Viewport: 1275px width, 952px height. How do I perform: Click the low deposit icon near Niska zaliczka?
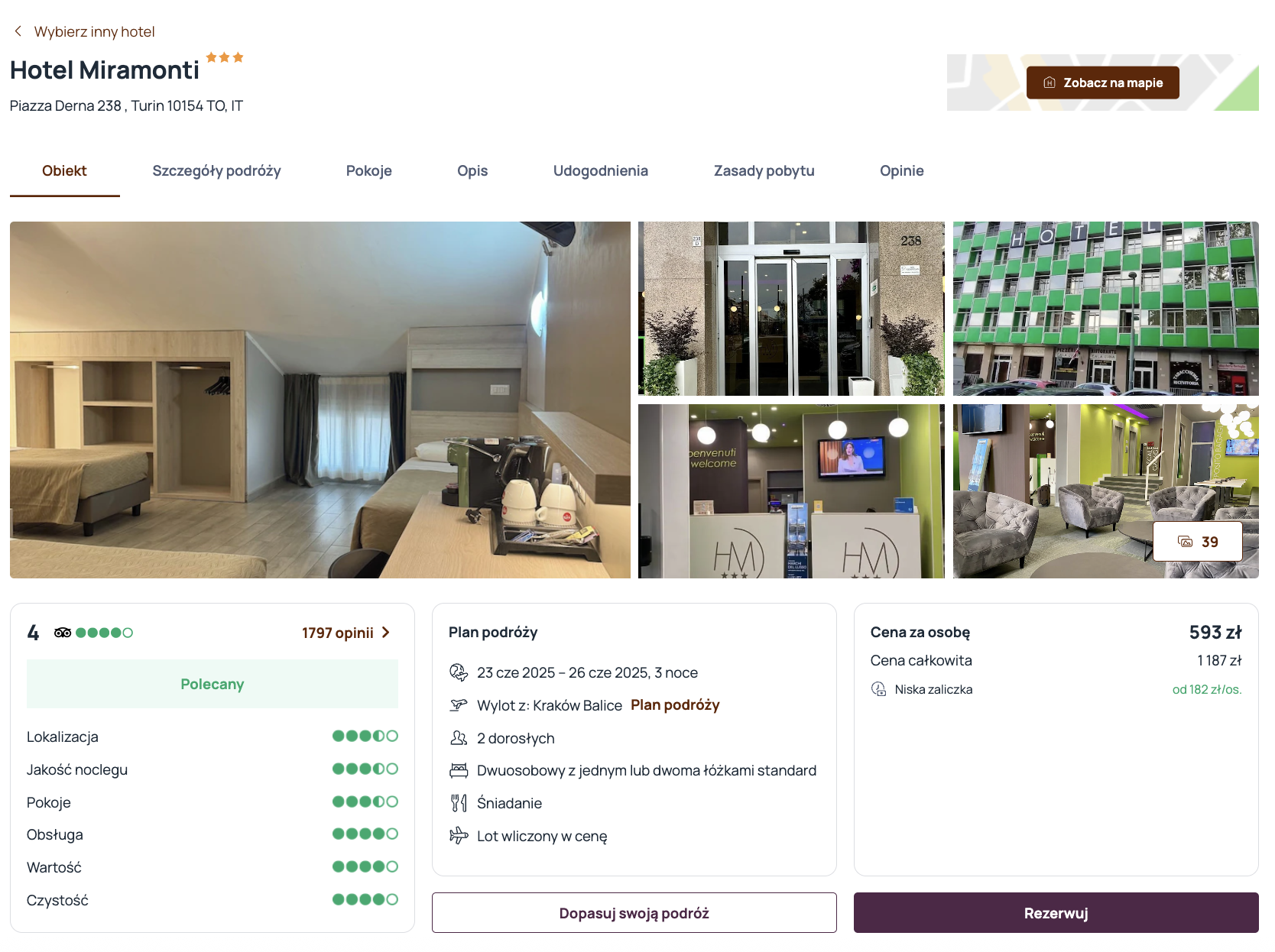(x=879, y=689)
